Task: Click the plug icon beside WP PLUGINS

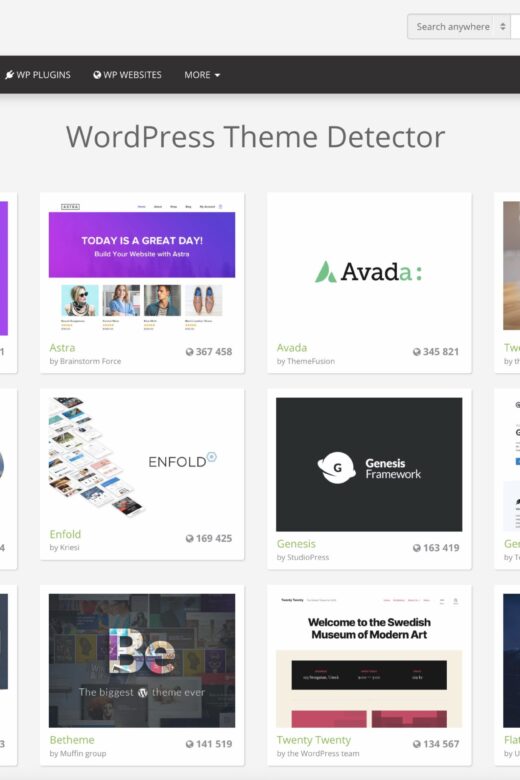Action: 9,75
